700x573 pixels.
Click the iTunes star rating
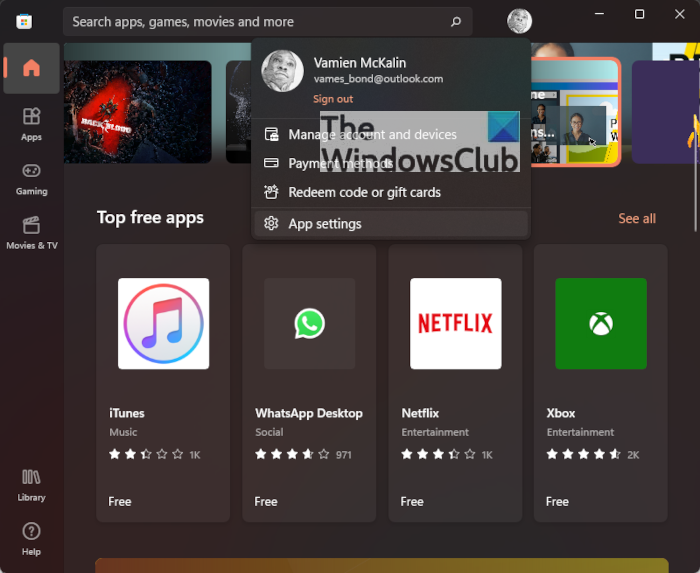tap(146, 454)
